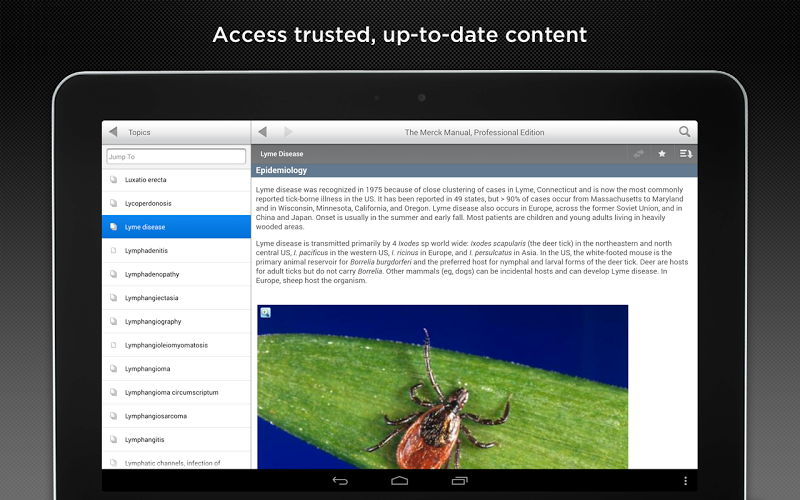Tap the deer tick photo

click(442, 387)
